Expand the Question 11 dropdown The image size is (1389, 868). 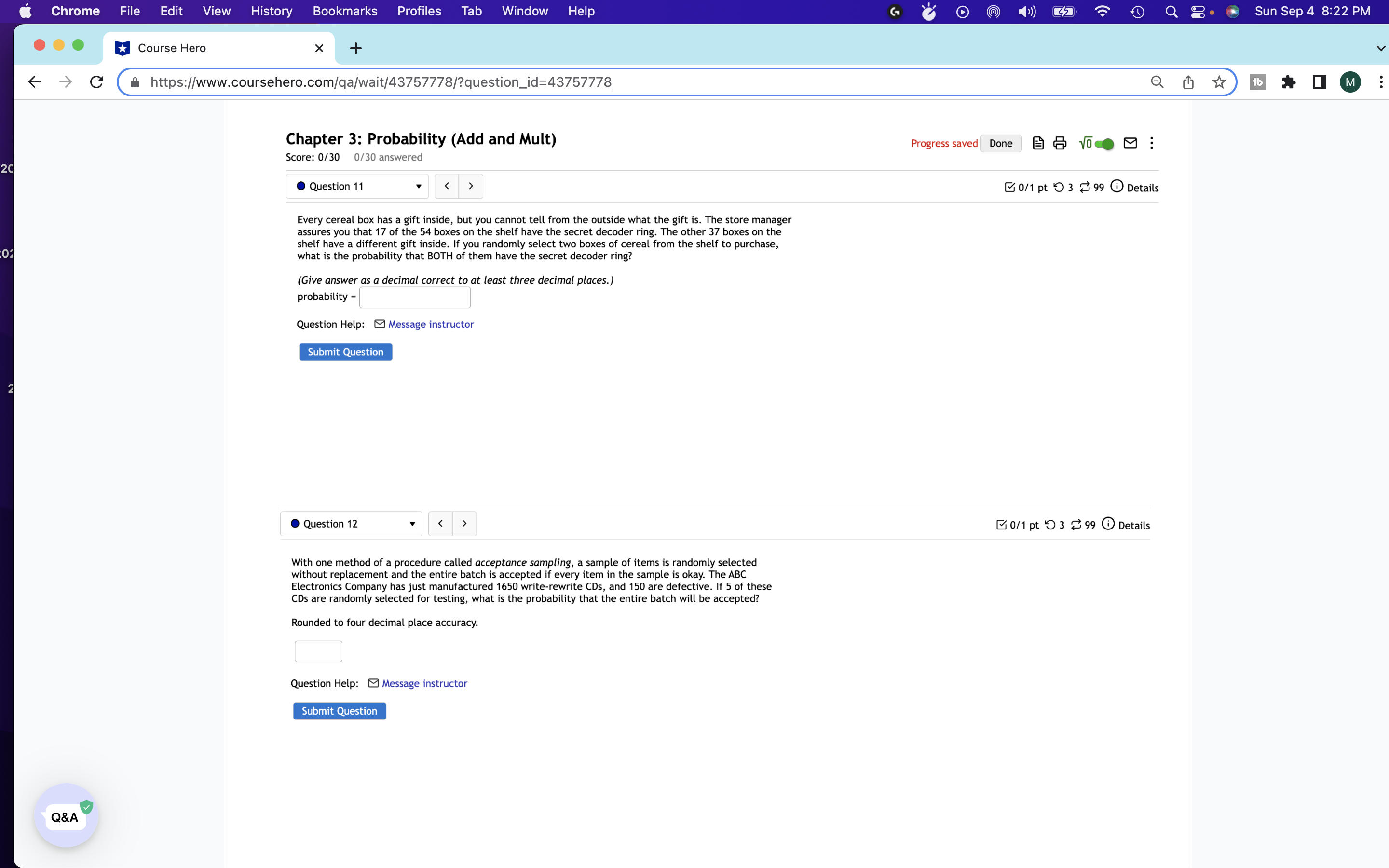coord(419,186)
